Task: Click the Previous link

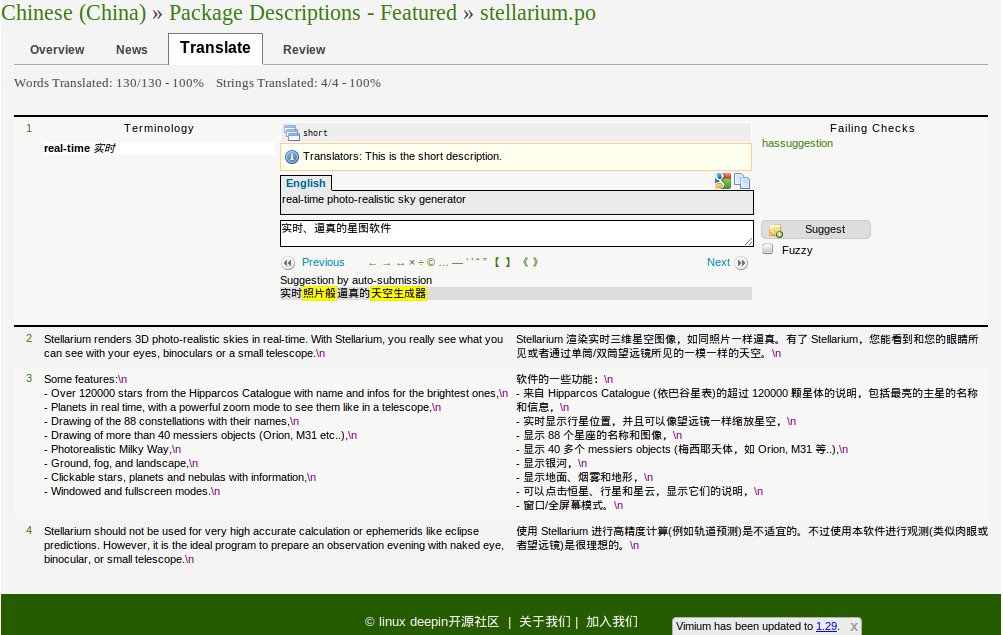Action: point(323,262)
